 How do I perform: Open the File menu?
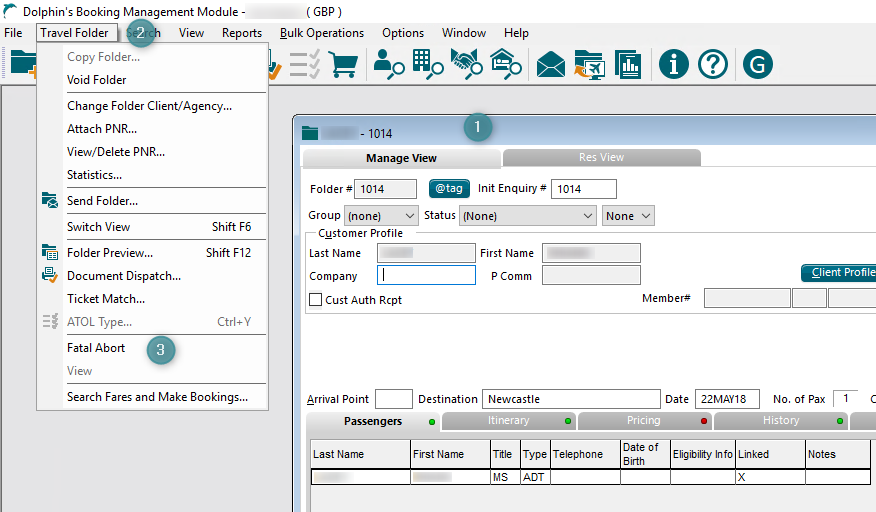tap(13, 33)
